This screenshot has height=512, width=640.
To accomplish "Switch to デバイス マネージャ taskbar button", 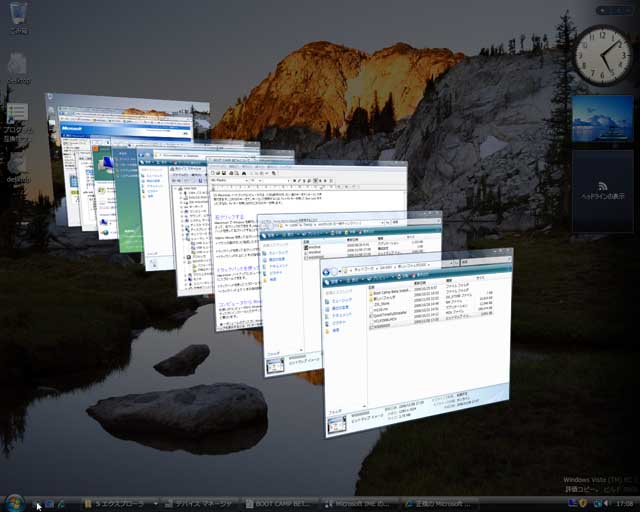I will click(201, 504).
